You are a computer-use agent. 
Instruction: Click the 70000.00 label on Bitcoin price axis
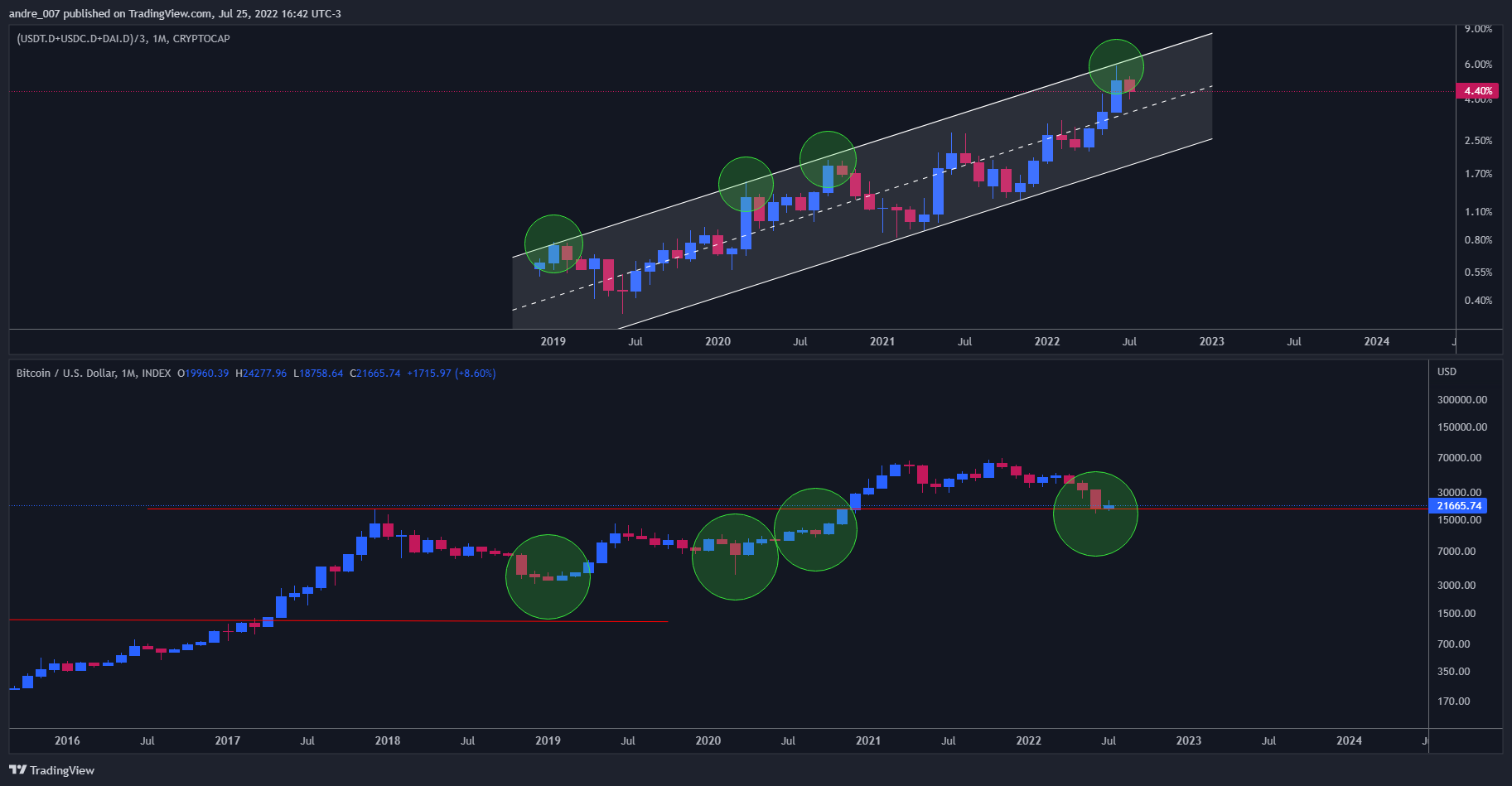coord(1459,457)
